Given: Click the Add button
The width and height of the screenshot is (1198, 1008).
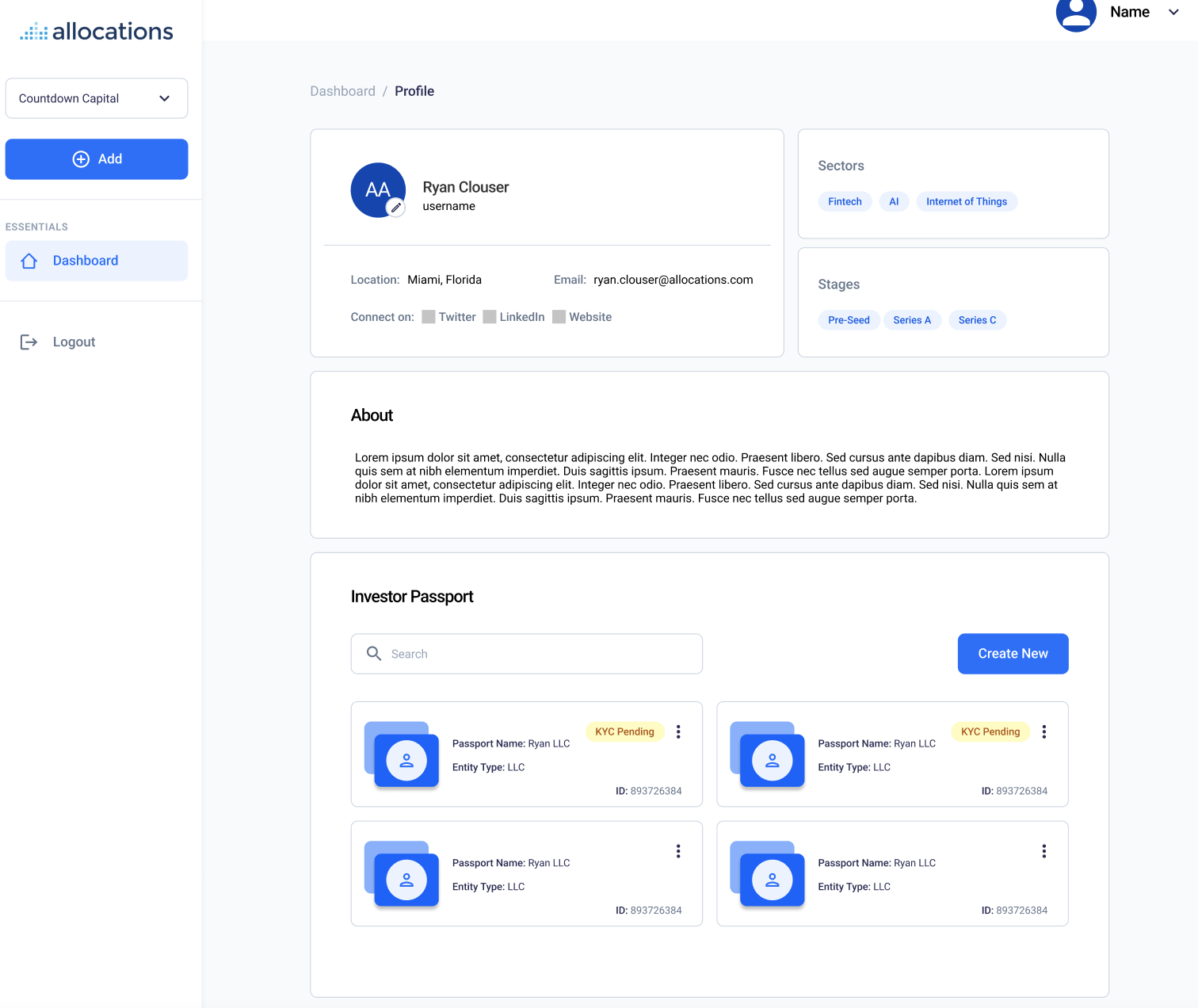Looking at the screenshot, I should coord(96,158).
